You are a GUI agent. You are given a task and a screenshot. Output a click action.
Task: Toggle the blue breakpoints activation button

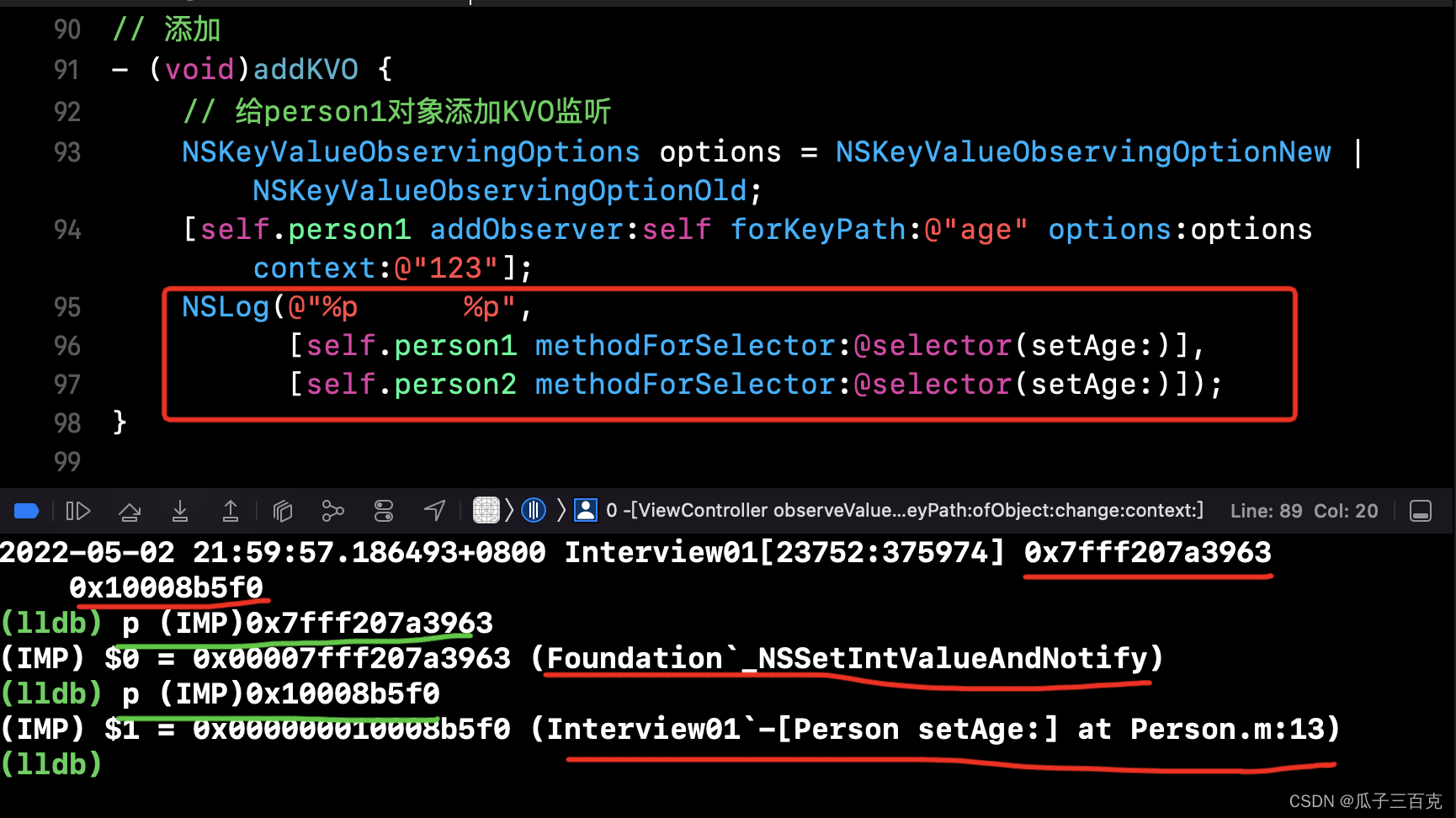[27, 511]
